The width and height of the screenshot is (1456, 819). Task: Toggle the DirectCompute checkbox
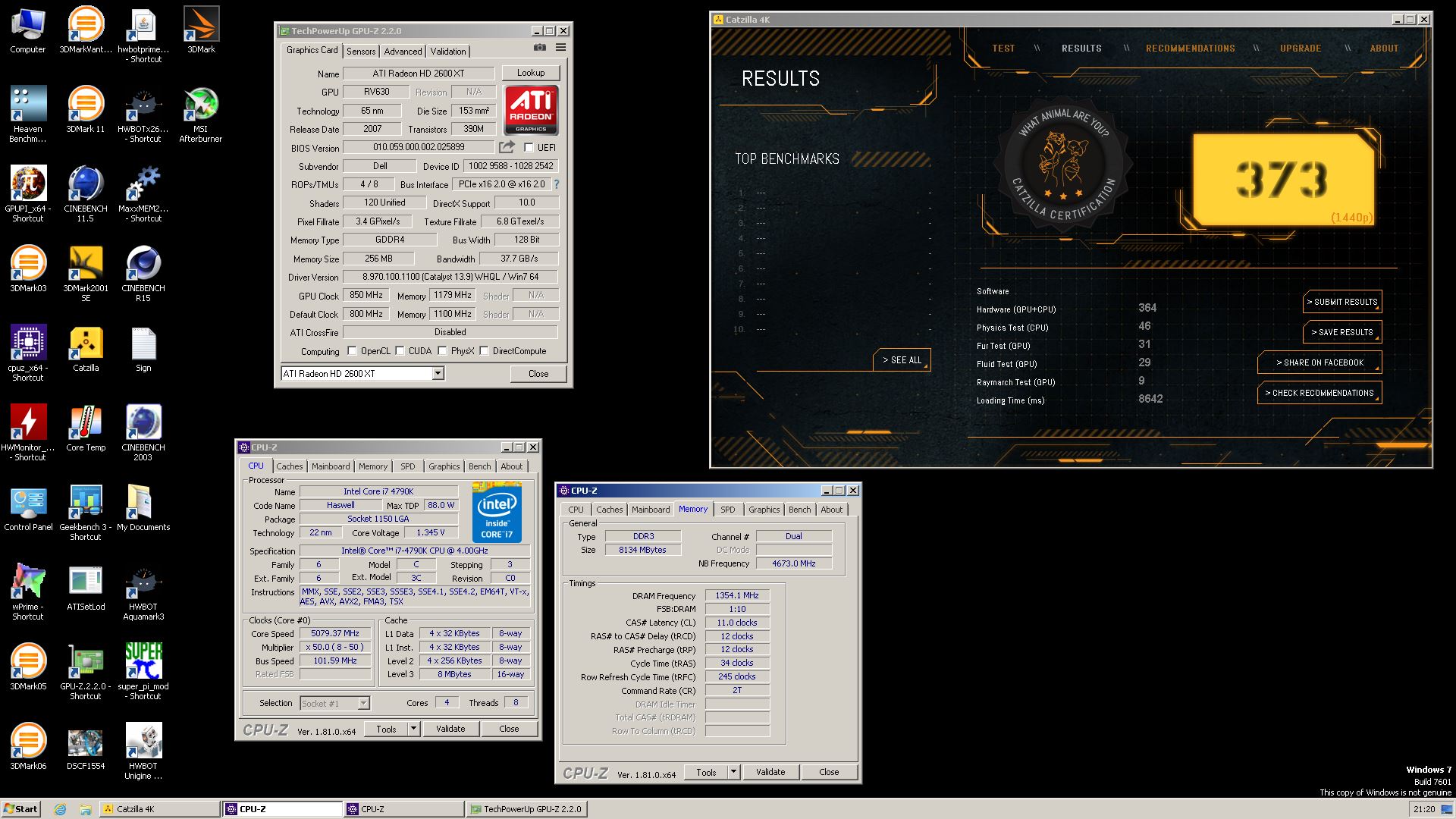point(484,351)
